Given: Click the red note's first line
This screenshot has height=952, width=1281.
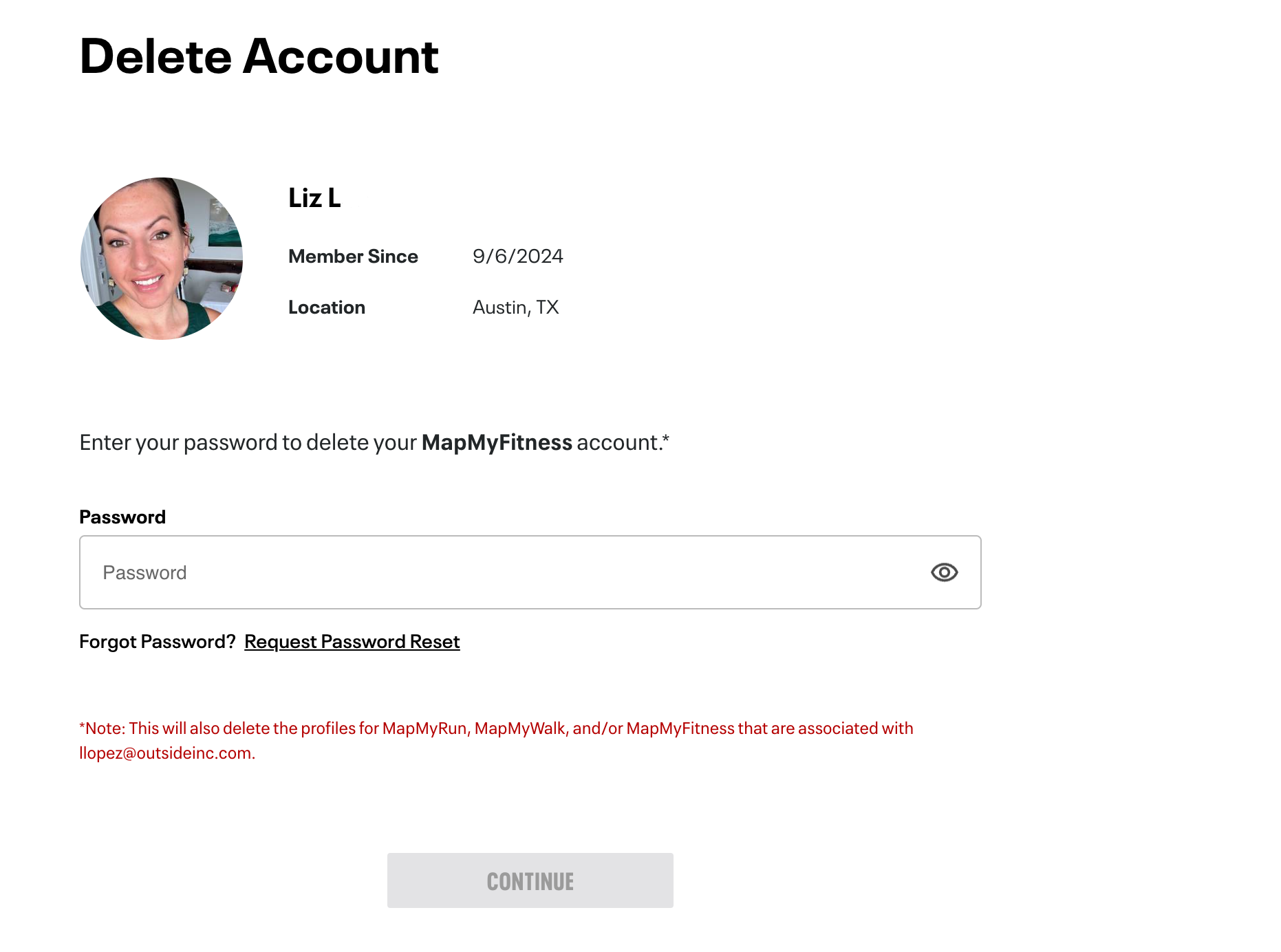Looking at the screenshot, I should (x=495, y=728).
